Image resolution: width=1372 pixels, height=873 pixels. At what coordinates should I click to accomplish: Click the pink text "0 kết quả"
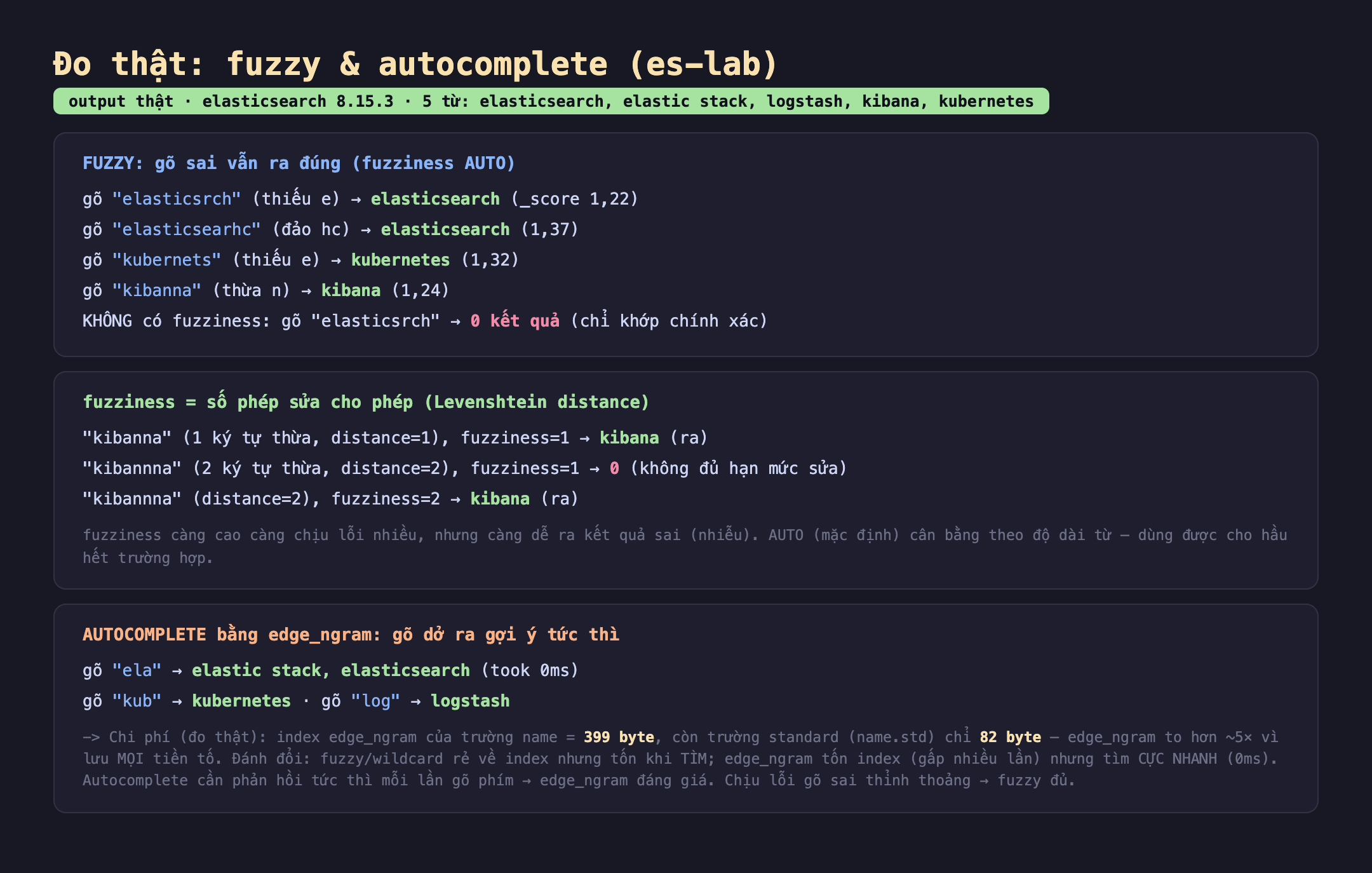click(x=515, y=321)
